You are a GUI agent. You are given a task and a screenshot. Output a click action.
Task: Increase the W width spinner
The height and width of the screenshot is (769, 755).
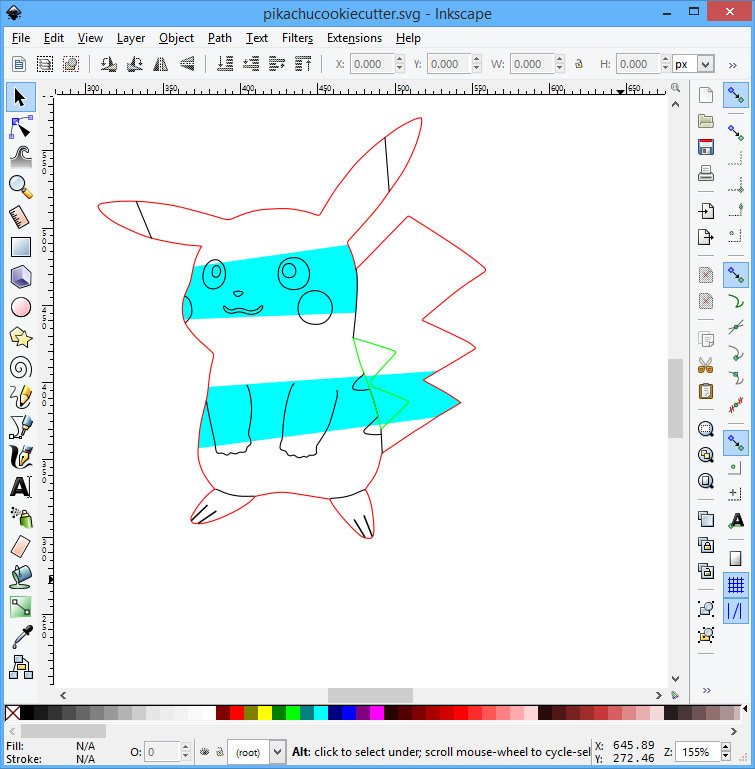pyautogui.click(x=560, y=59)
